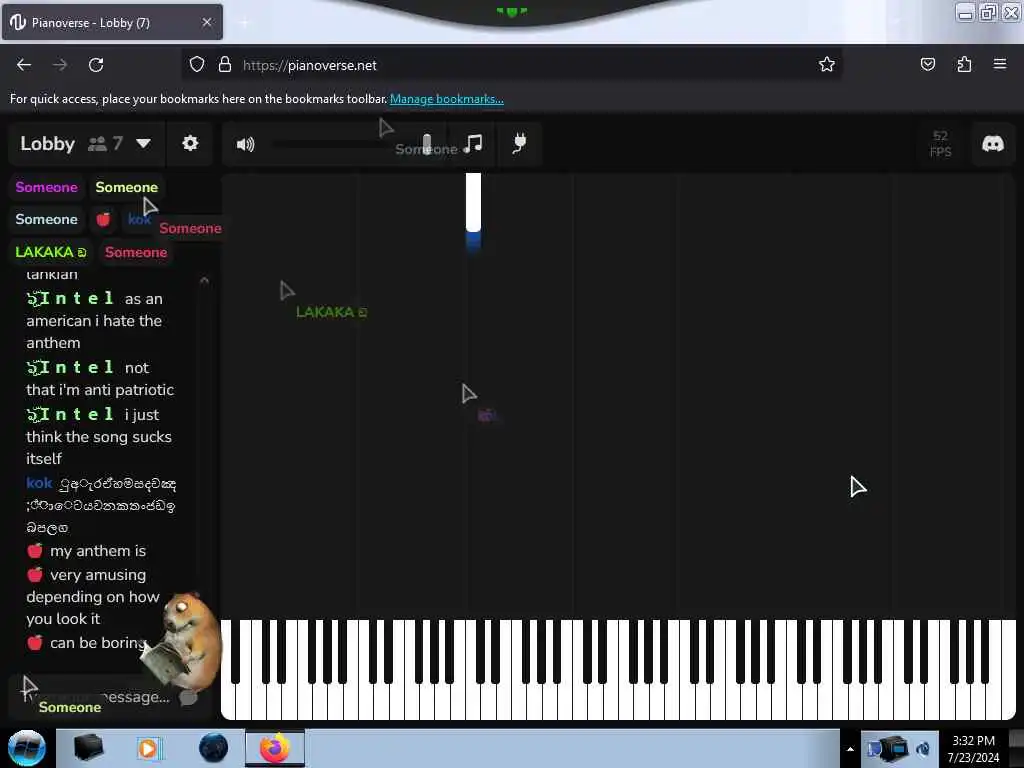This screenshot has height=768, width=1024.
Task: Close the Pianoverse tab
Action: pyautogui.click(x=206, y=22)
